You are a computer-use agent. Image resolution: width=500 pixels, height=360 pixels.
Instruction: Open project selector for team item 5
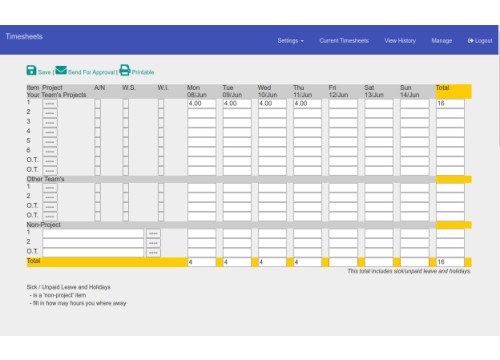click(x=50, y=142)
